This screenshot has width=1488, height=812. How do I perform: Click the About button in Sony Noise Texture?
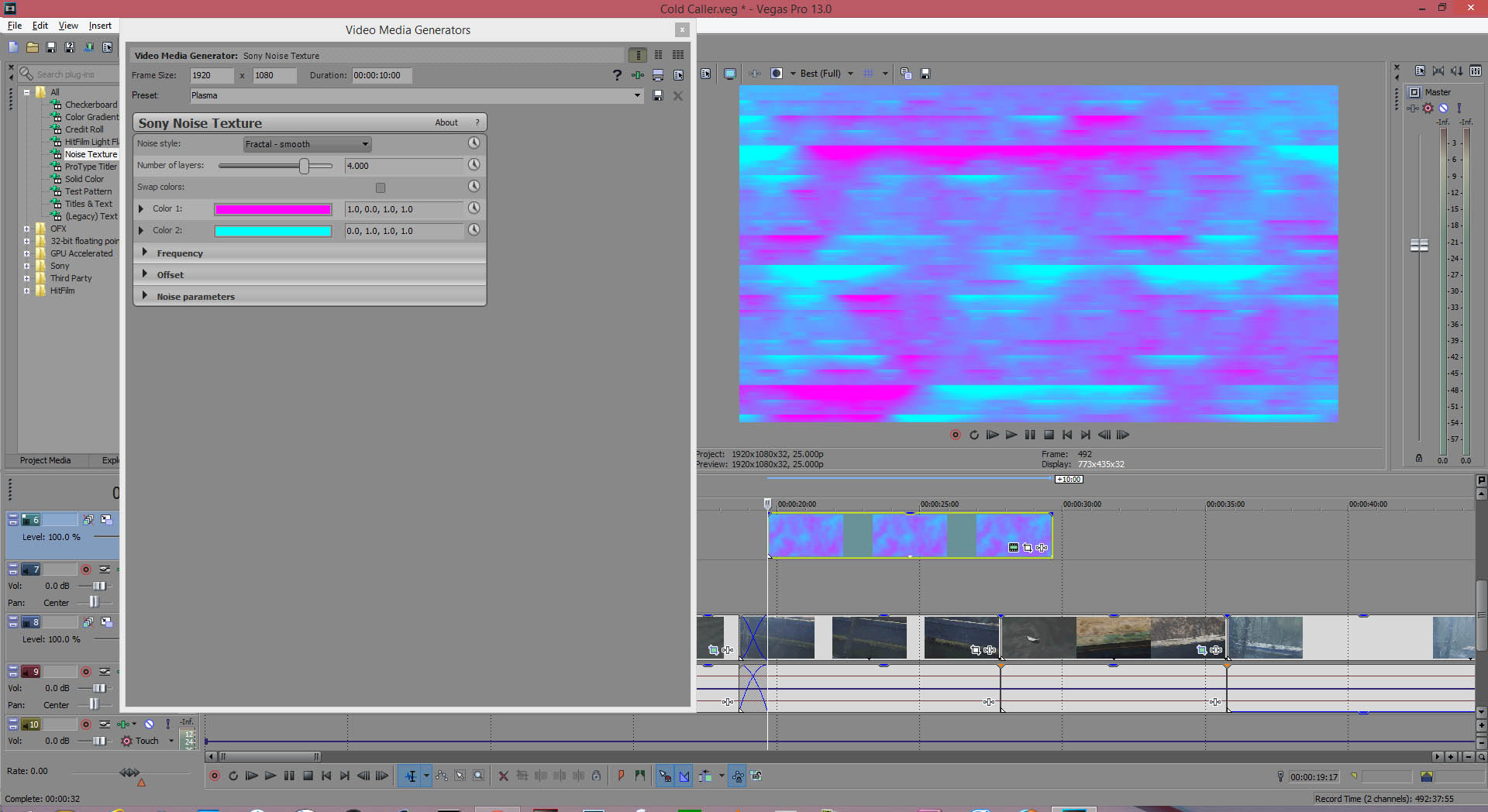coord(446,122)
